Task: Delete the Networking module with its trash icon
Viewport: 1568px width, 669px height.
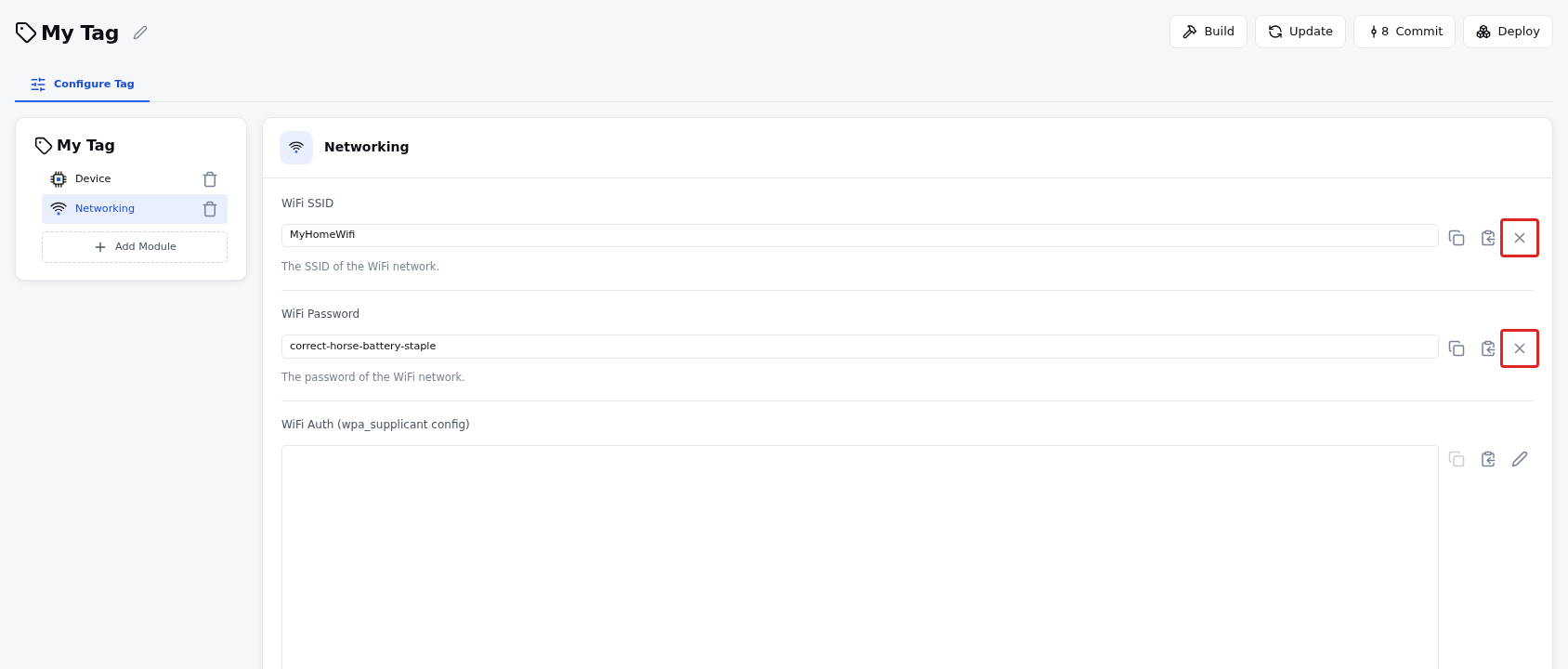Action: click(x=210, y=209)
